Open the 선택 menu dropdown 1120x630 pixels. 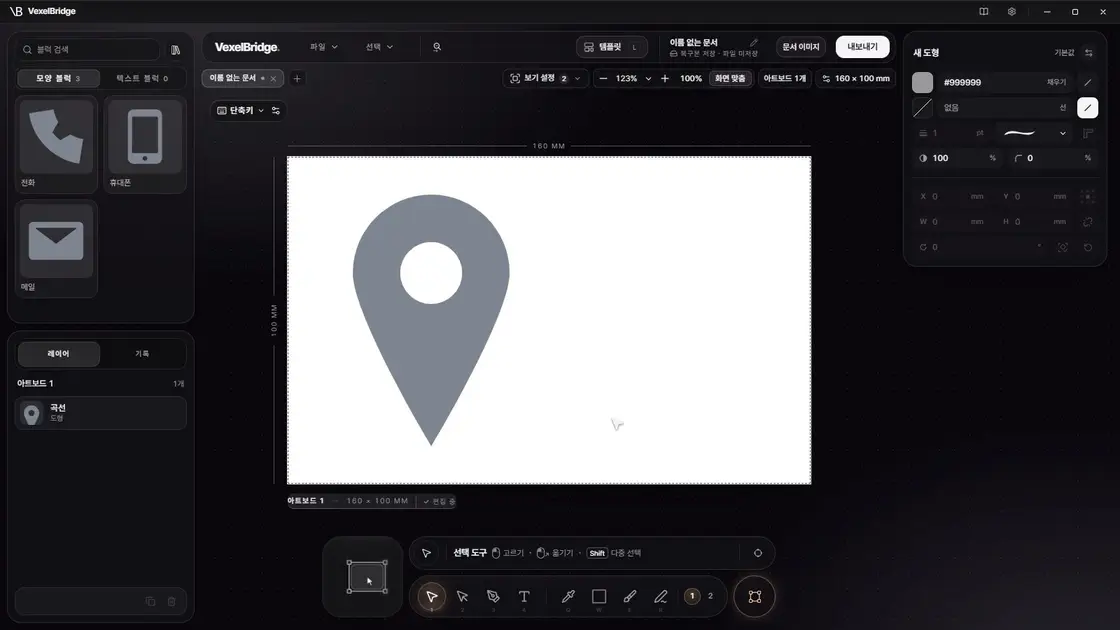pos(379,47)
